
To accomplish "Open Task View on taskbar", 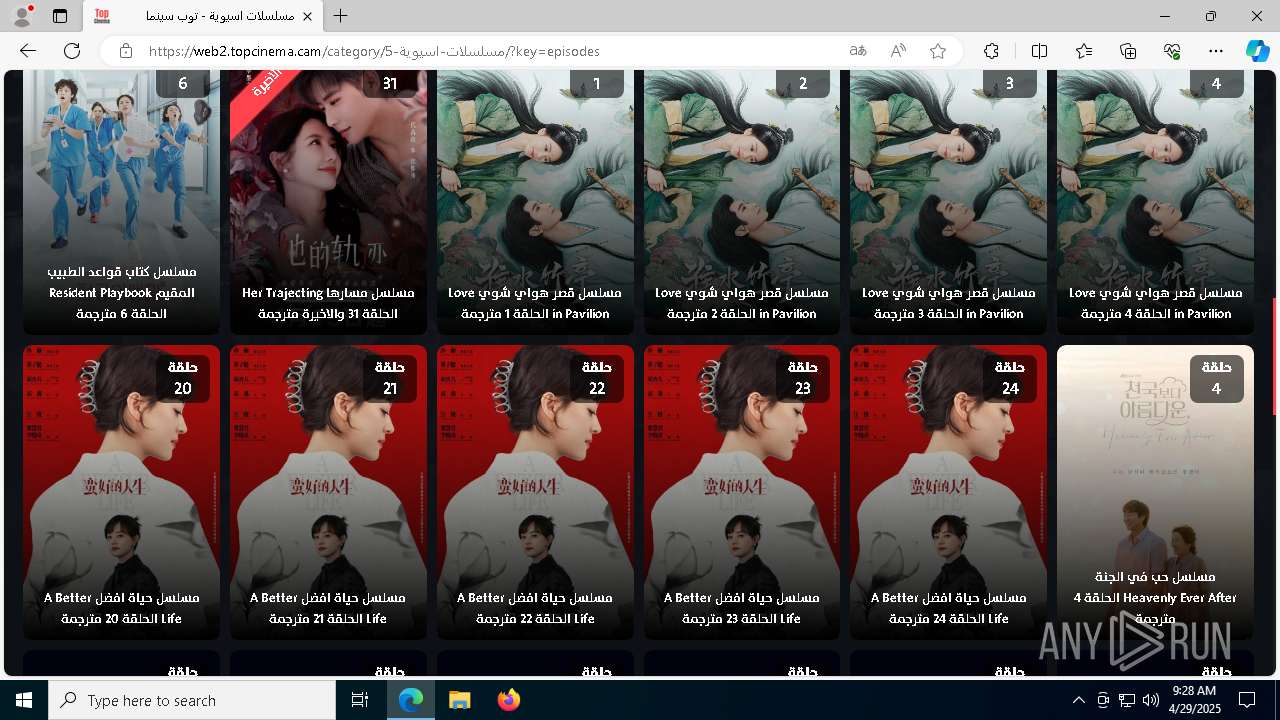I will (360, 700).
